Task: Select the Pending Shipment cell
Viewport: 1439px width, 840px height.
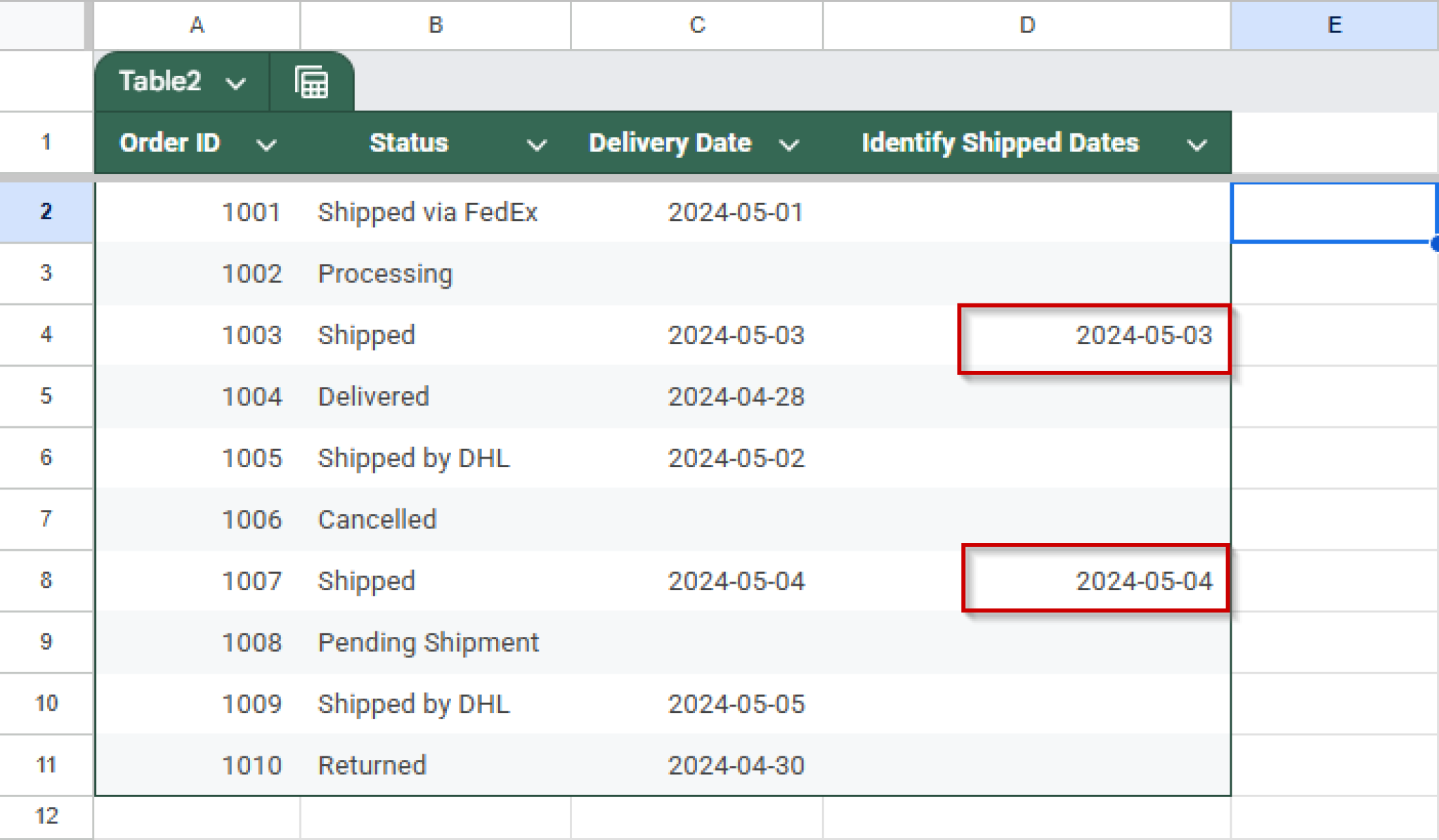Action: pos(428,641)
